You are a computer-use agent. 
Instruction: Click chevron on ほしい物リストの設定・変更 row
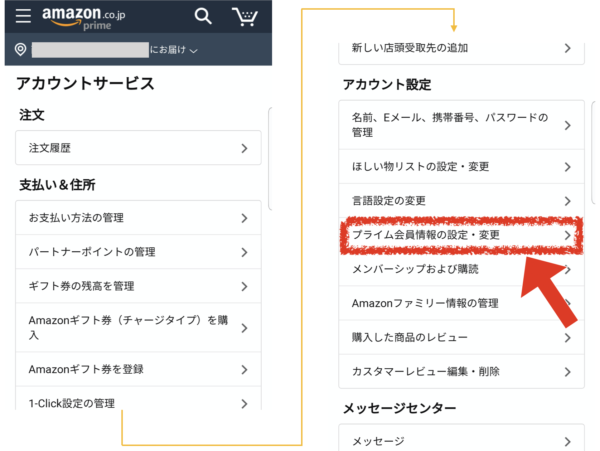[567, 167]
